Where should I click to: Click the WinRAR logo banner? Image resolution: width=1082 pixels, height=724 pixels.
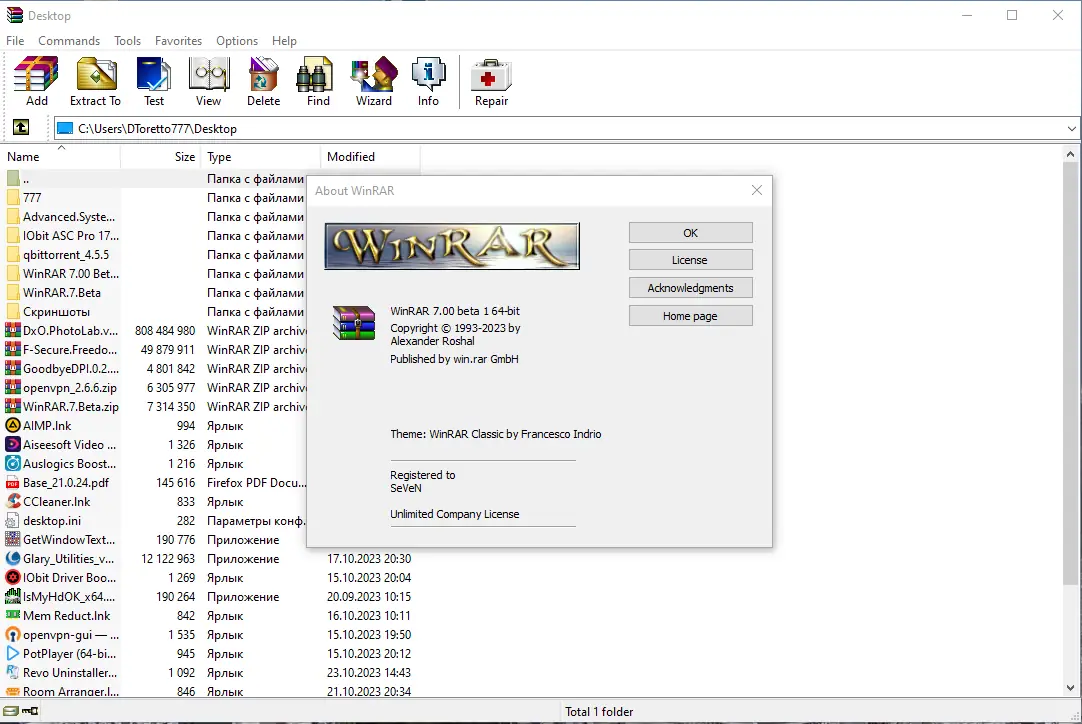(452, 246)
